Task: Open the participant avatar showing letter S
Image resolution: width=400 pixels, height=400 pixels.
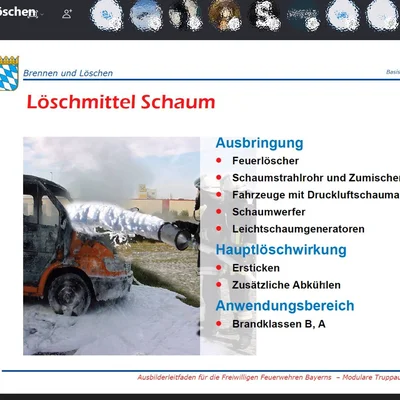Action: (x=265, y=15)
